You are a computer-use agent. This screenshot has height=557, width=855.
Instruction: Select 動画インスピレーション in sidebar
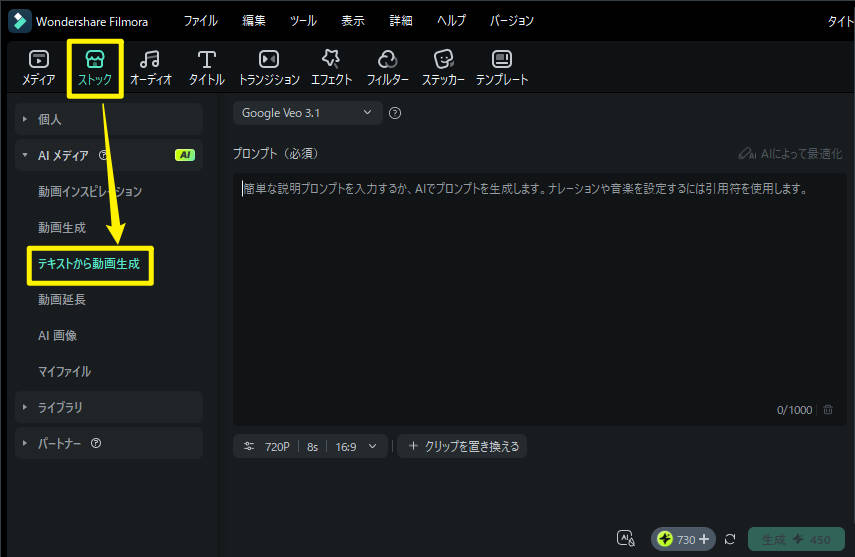click(x=90, y=191)
